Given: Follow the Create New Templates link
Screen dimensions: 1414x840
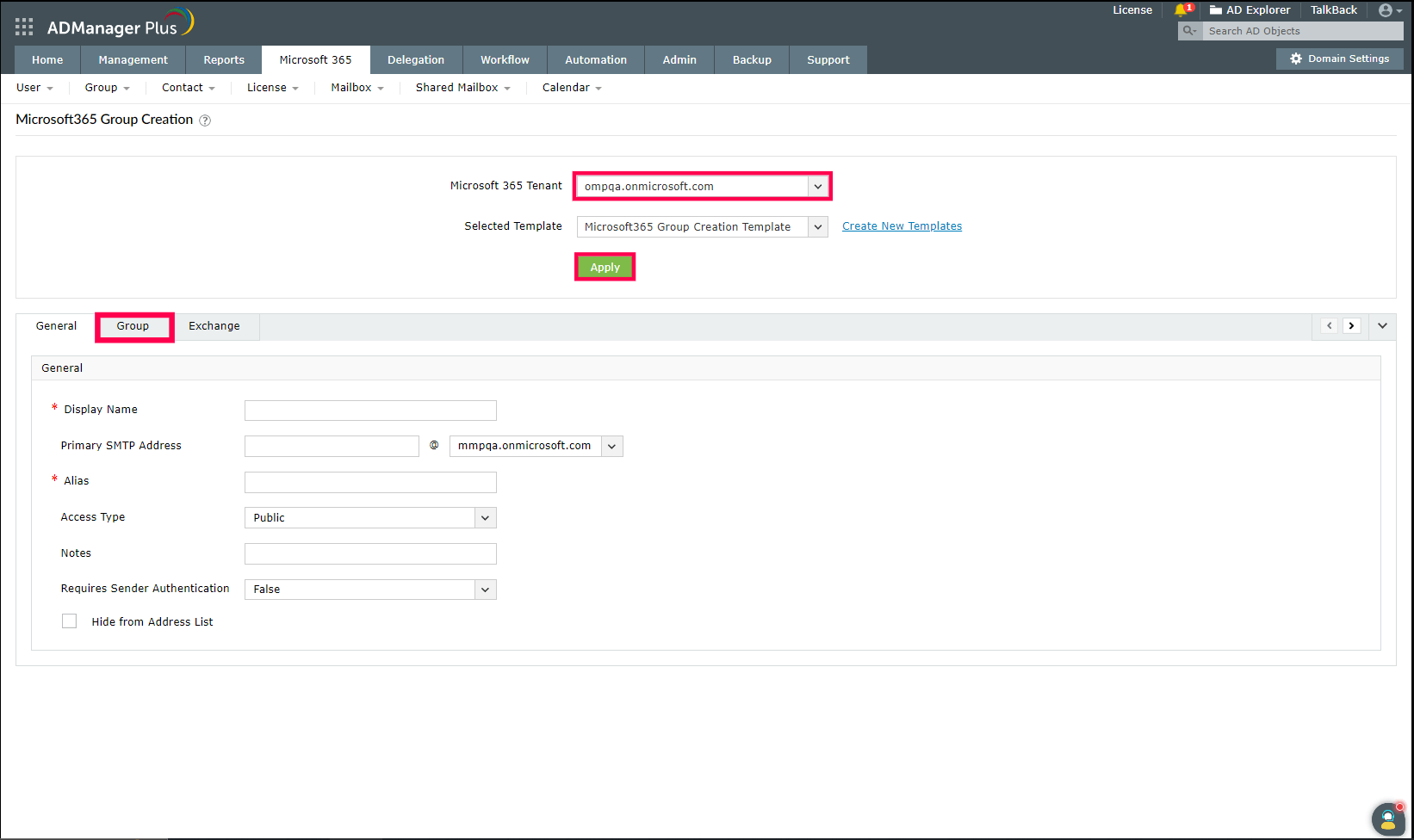Looking at the screenshot, I should (x=902, y=226).
